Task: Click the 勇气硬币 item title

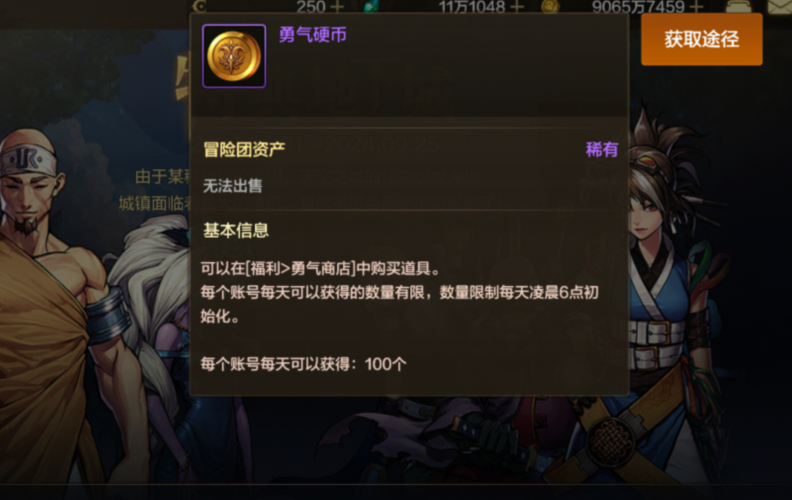Action: click(313, 34)
